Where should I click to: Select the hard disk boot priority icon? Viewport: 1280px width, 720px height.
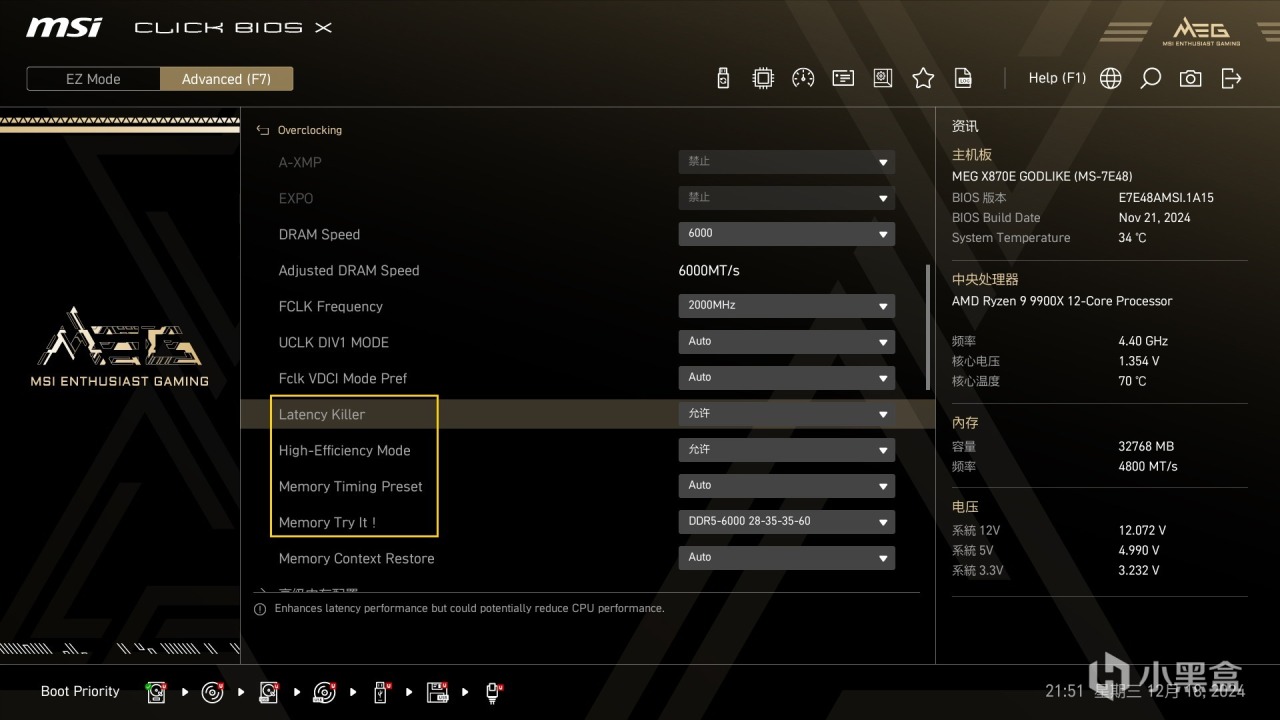click(x=156, y=692)
